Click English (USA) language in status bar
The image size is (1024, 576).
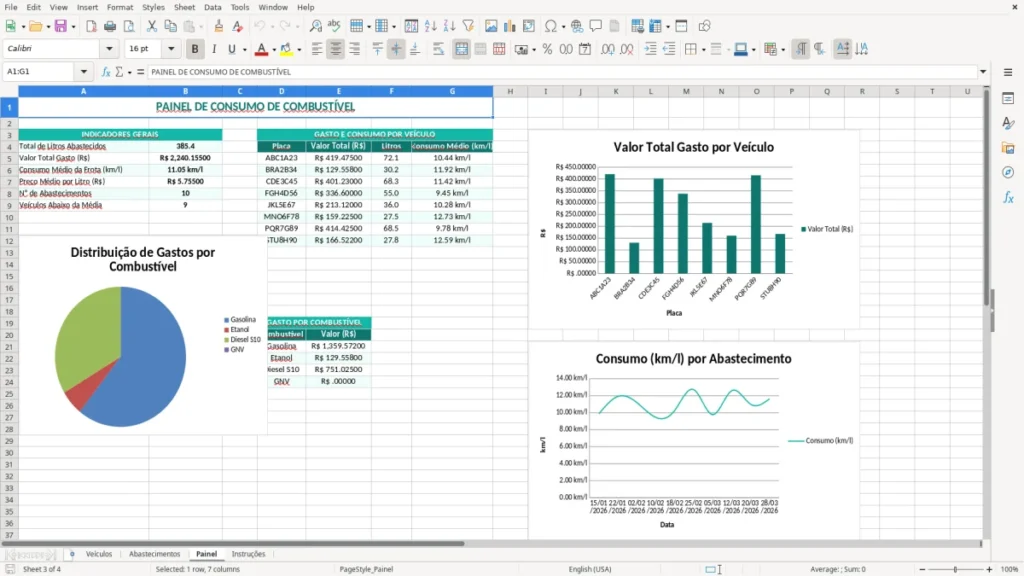[590, 569]
